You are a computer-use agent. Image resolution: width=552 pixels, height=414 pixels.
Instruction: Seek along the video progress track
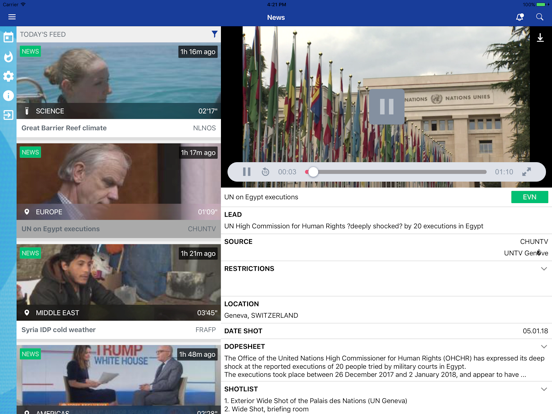(x=396, y=172)
